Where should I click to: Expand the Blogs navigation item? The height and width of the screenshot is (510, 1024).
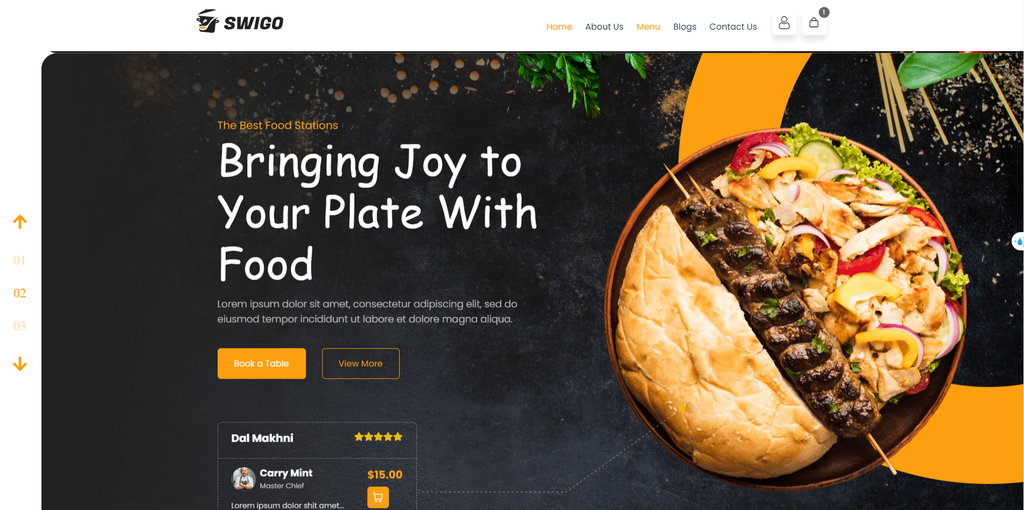click(684, 27)
